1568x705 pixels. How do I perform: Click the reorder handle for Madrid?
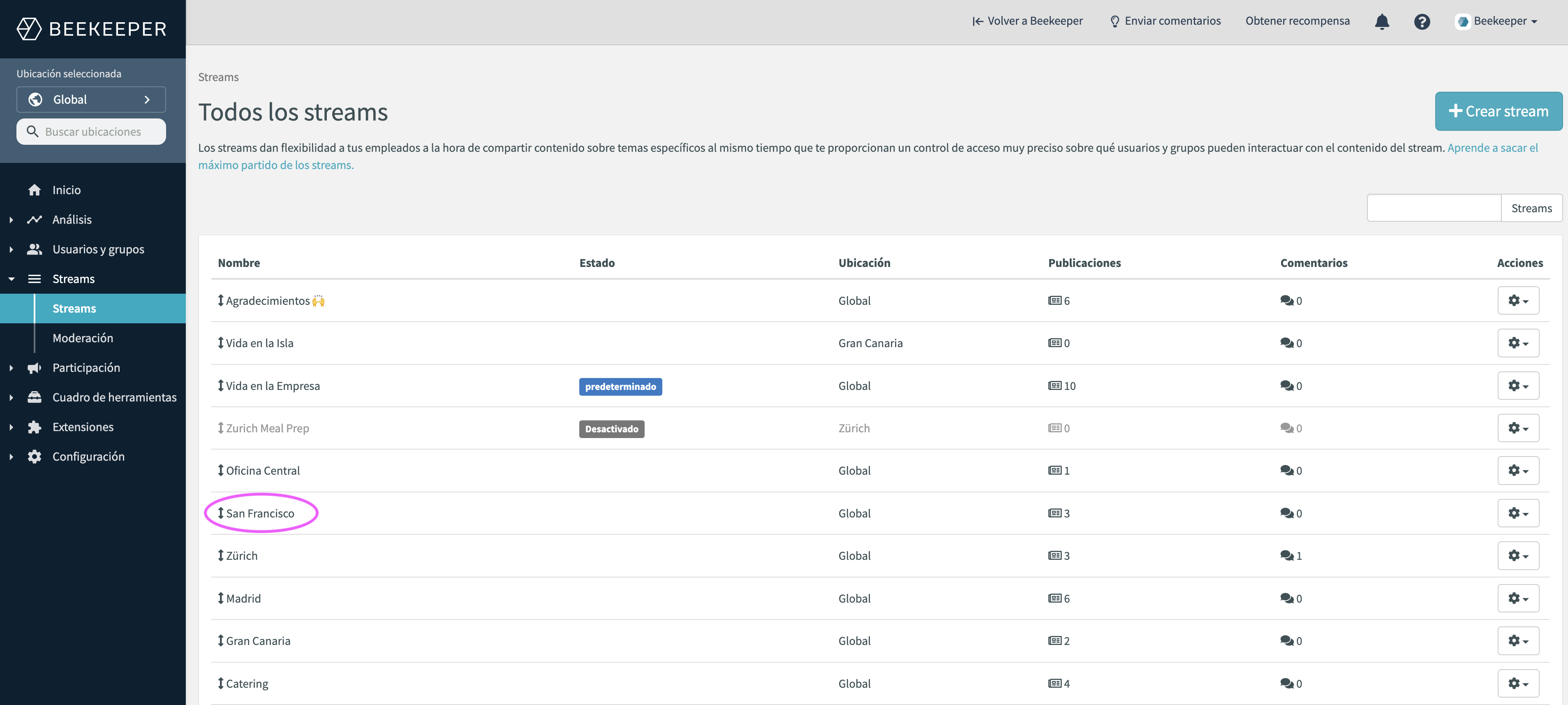tap(220, 598)
